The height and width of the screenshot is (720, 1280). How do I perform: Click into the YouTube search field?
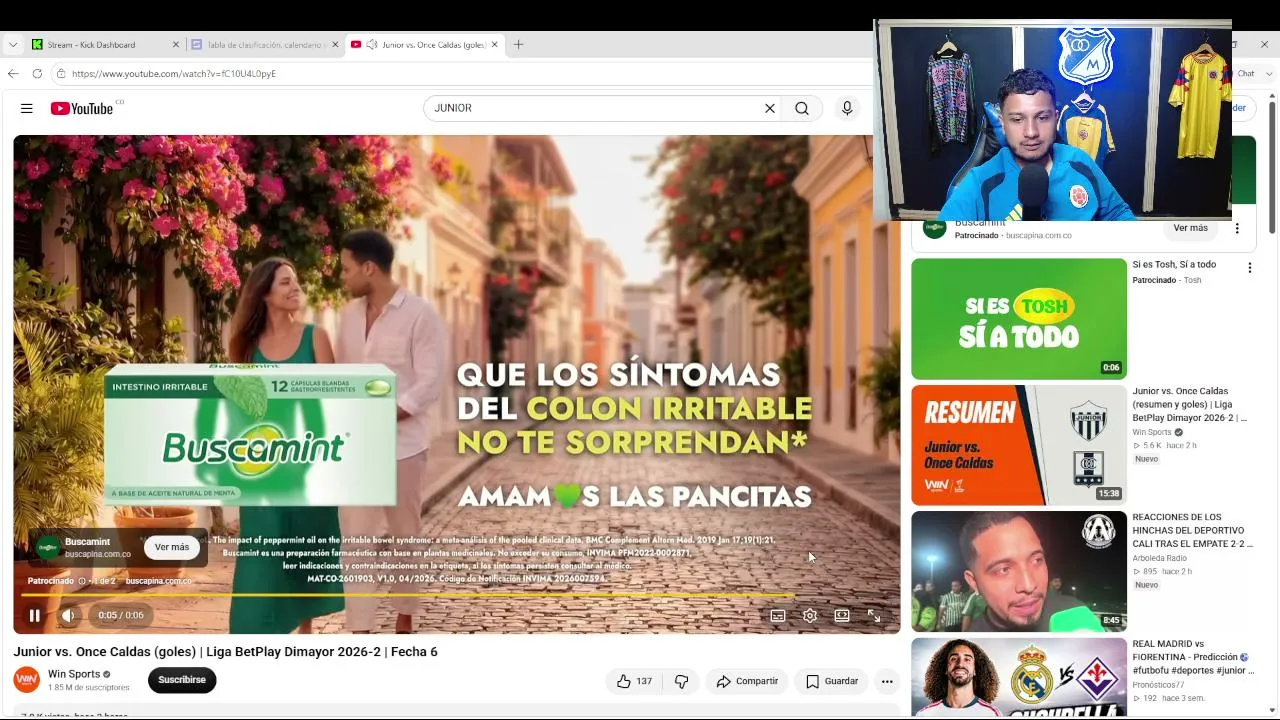596,108
